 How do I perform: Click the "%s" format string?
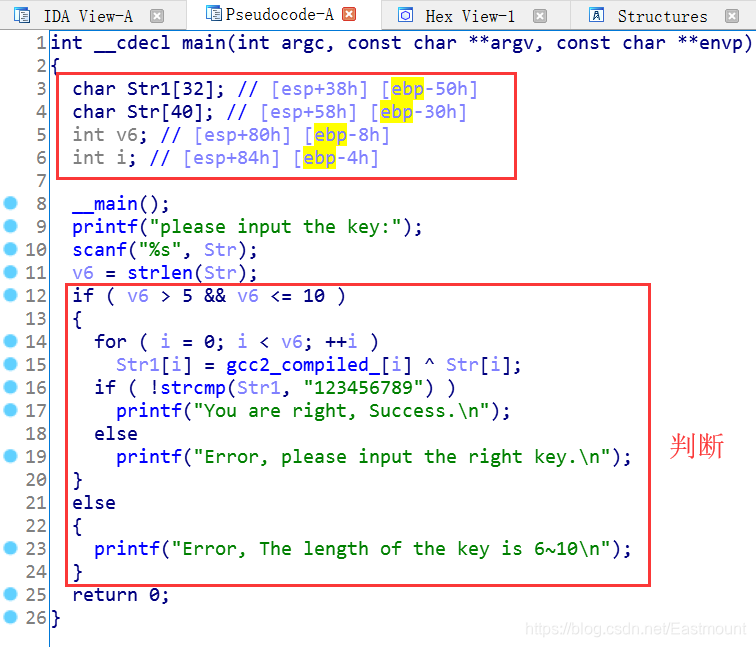coord(160,250)
